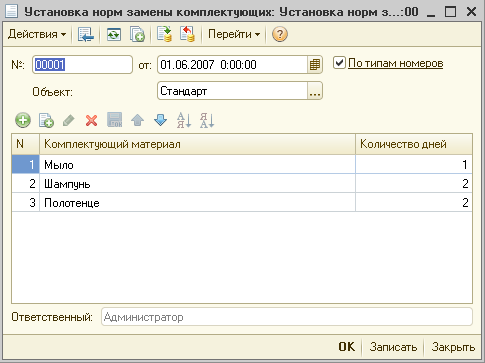Maximize the window
485x363 pixels.
tap(450, 12)
